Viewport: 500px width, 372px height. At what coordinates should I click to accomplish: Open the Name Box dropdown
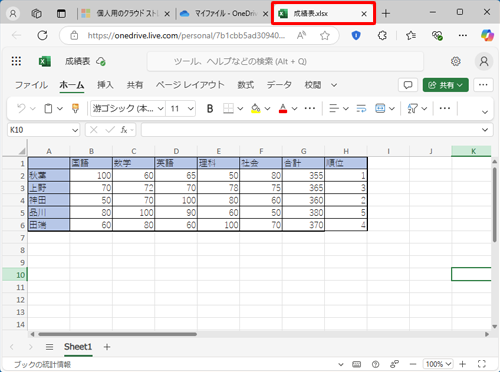75,130
